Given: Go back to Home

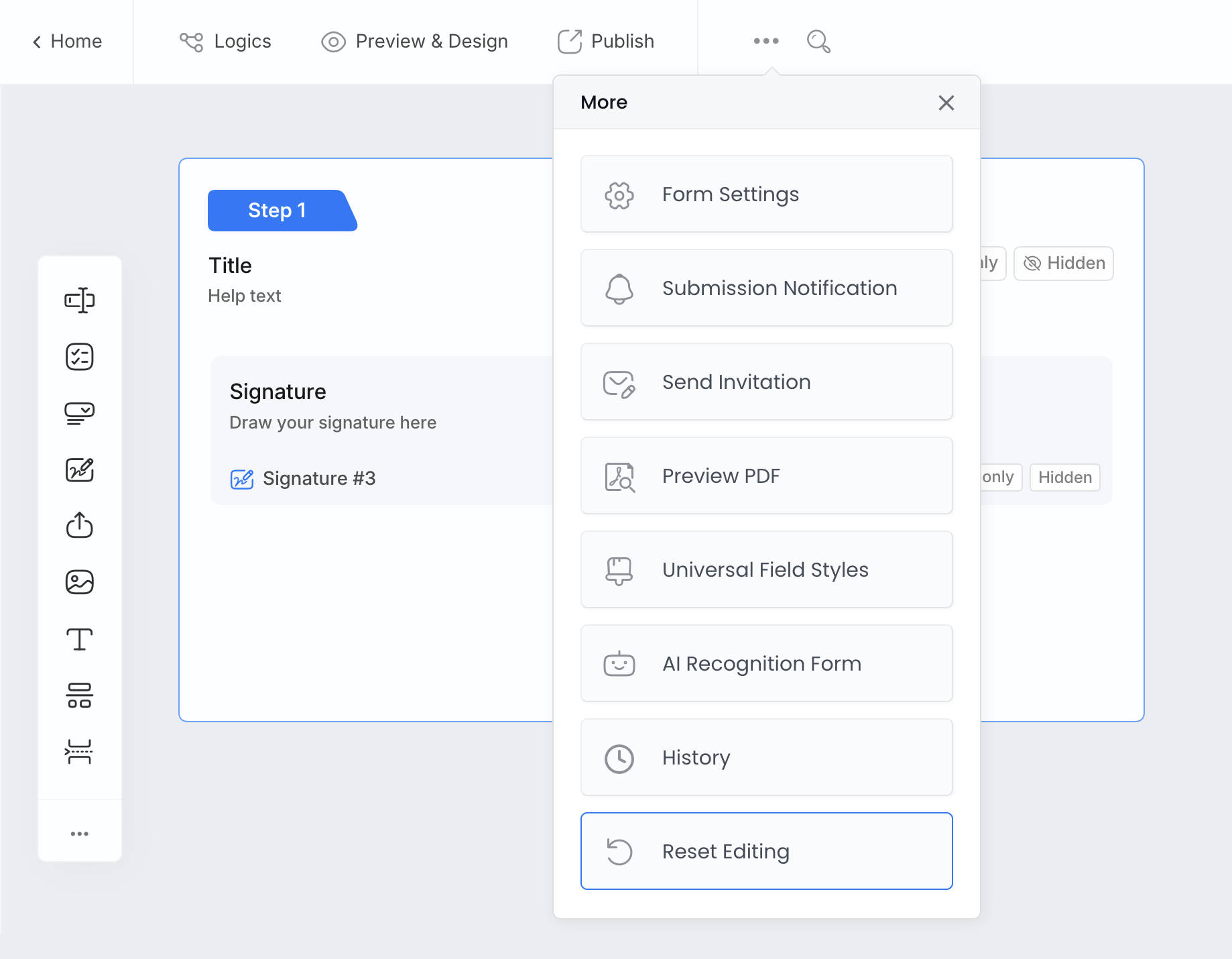Looking at the screenshot, I should (x=67, y=42).
